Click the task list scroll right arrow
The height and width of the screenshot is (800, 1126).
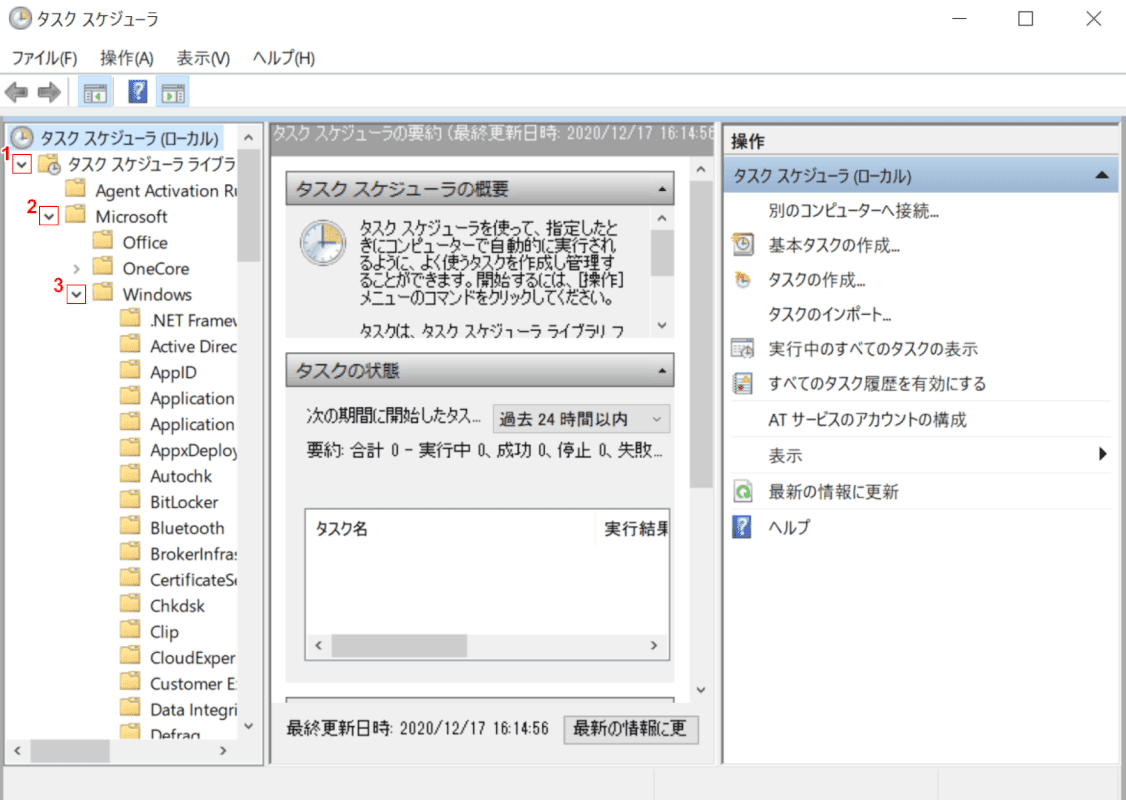coord(653,646)
